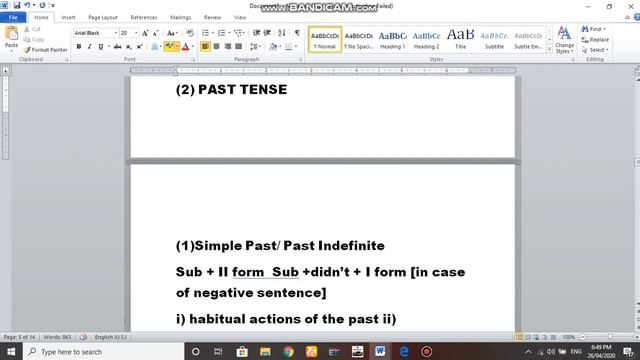
Task: Click English (U.S.) language indicator
Action: 111,337
